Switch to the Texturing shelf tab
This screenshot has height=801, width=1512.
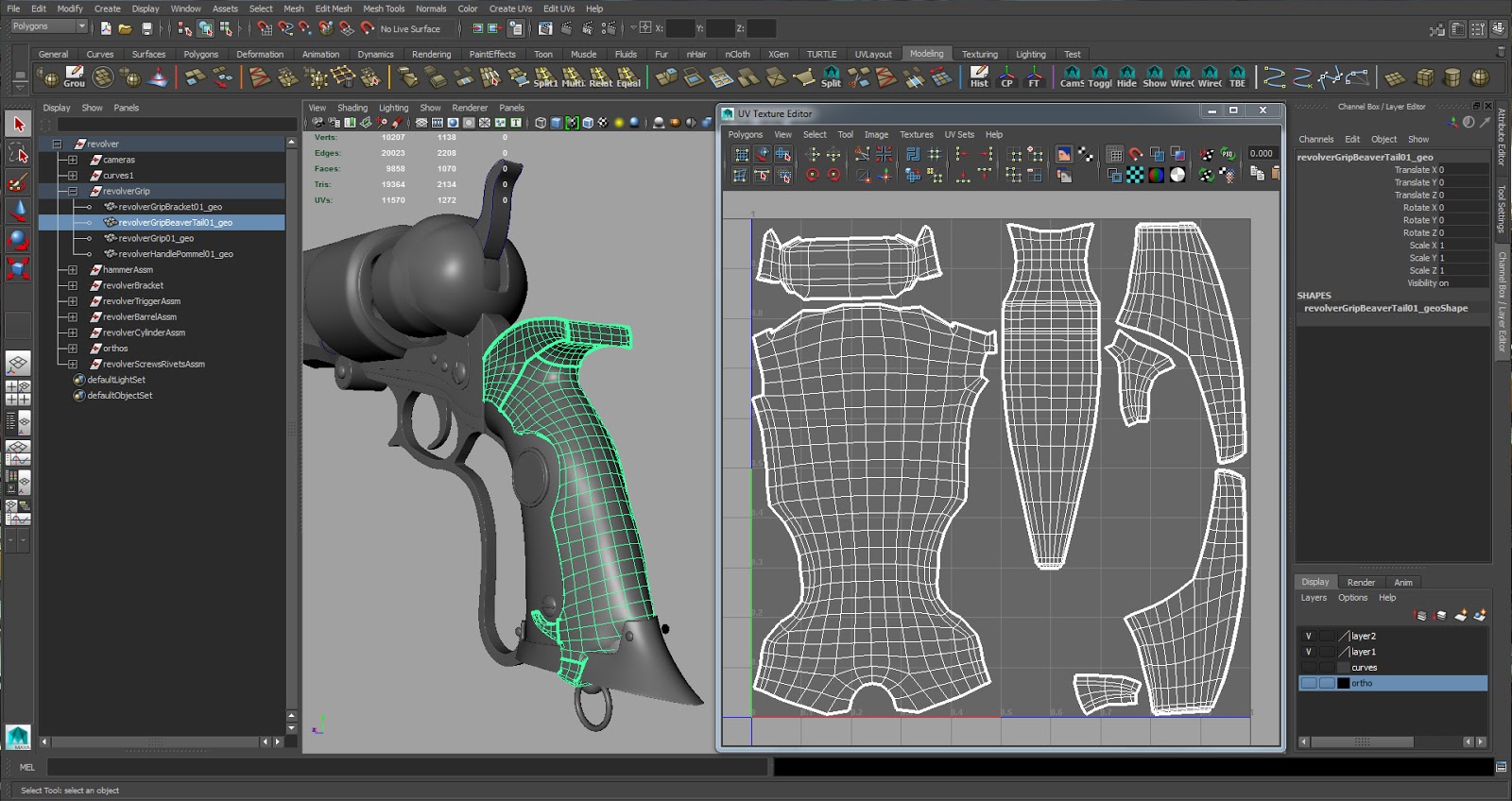point(979,55)
